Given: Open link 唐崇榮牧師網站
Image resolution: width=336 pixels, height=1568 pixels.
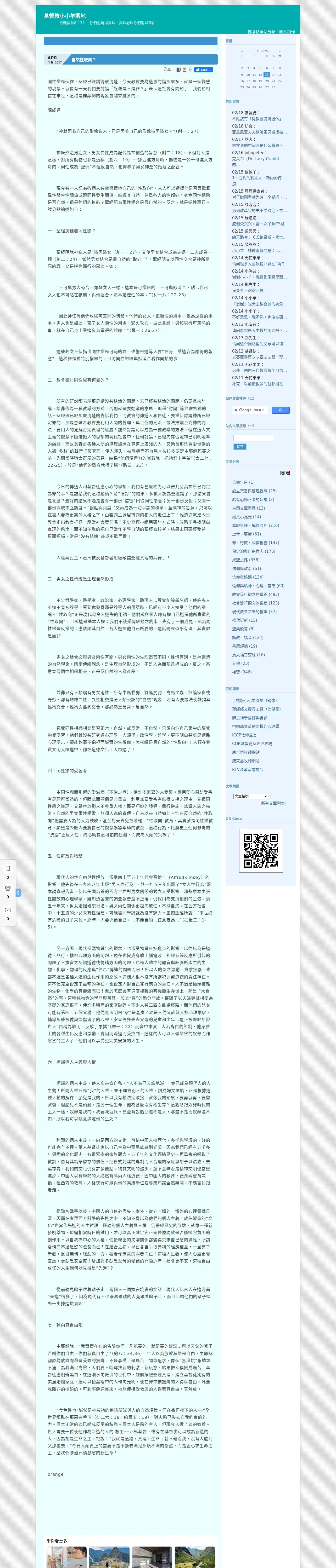Looking at the screenshot, I should tap(245, 752).
